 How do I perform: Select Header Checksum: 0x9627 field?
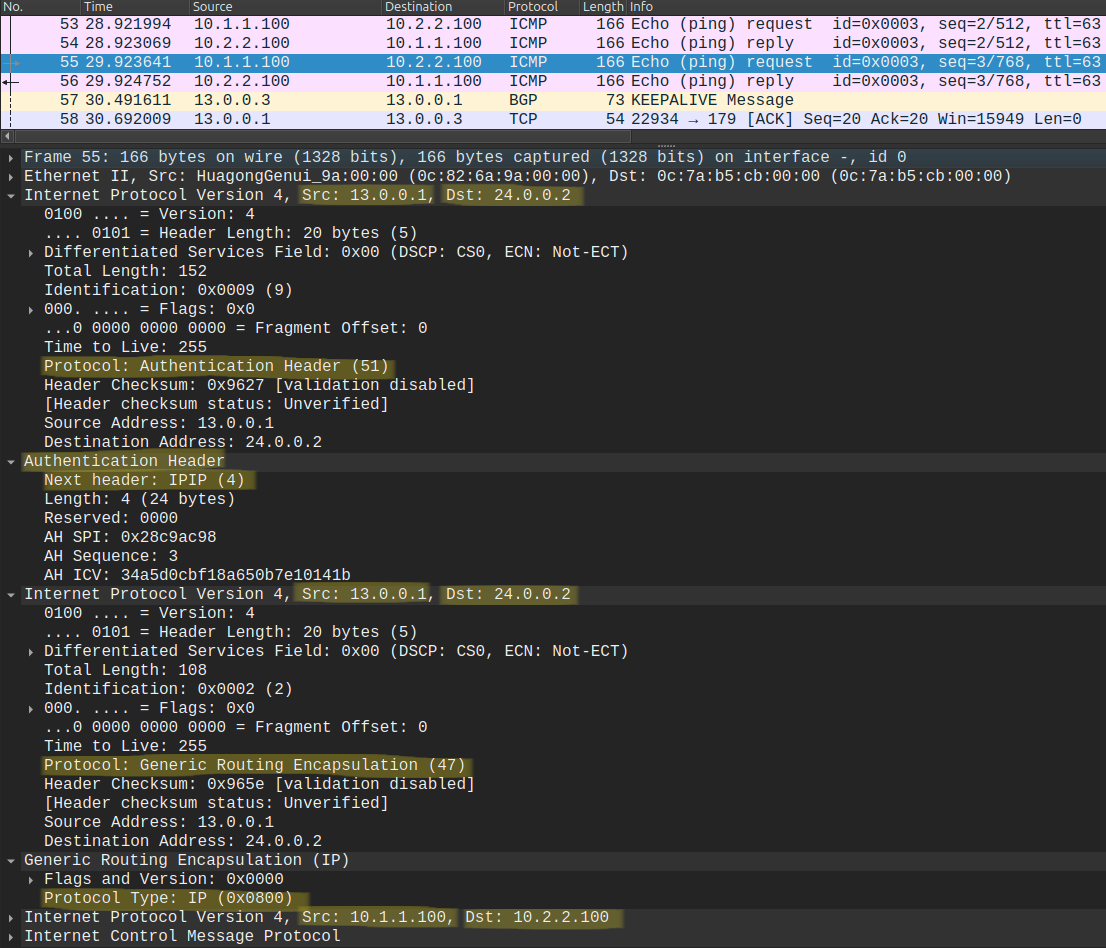(259, 385)
